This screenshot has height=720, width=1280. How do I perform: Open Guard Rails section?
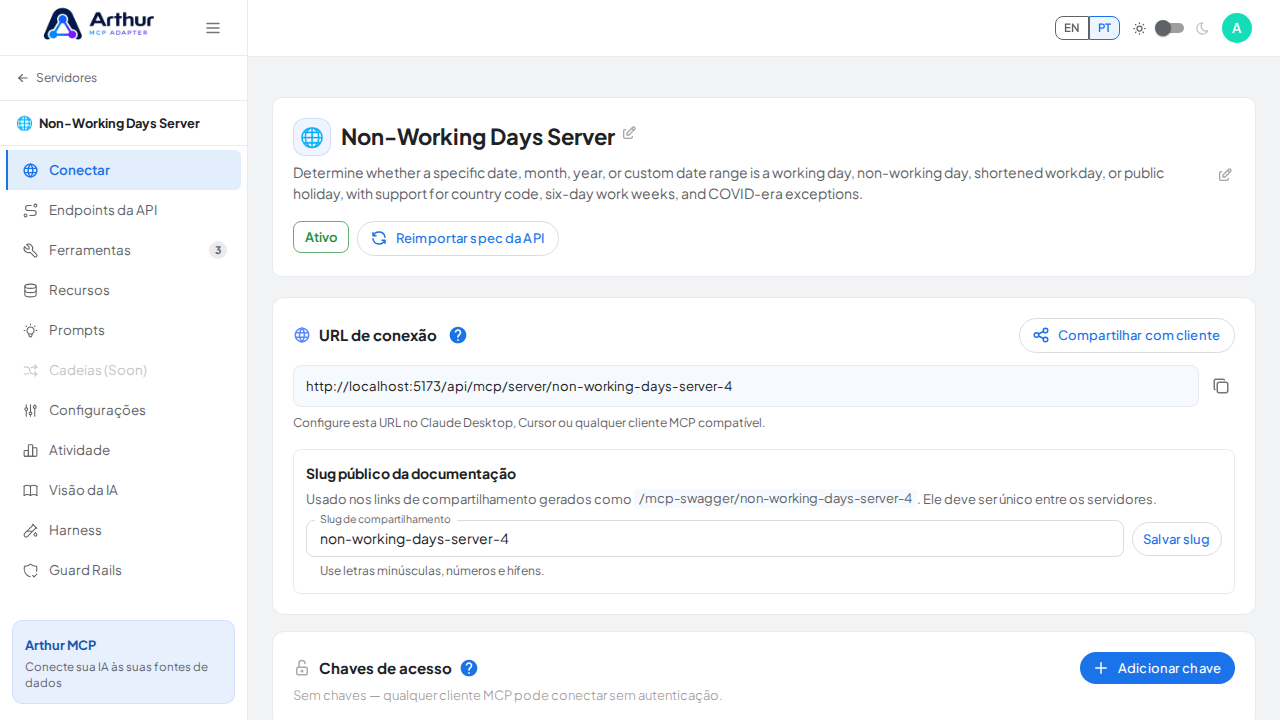tap(123, 570)
